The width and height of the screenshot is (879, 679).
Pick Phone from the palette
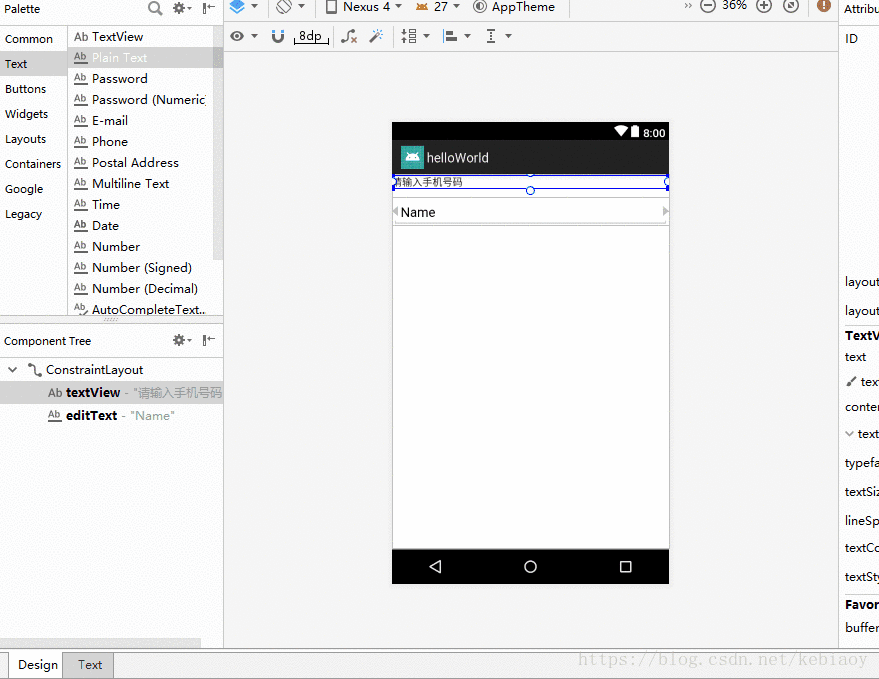[x=140, y=142]
